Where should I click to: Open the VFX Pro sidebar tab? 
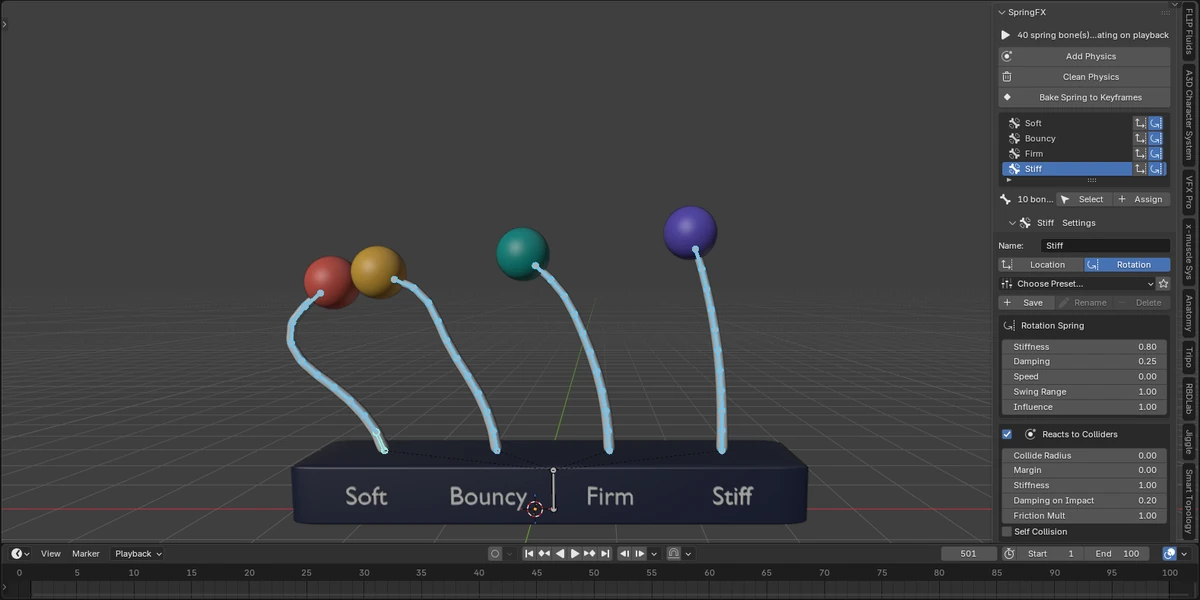pyautogui.click(x=1189, y=192)
